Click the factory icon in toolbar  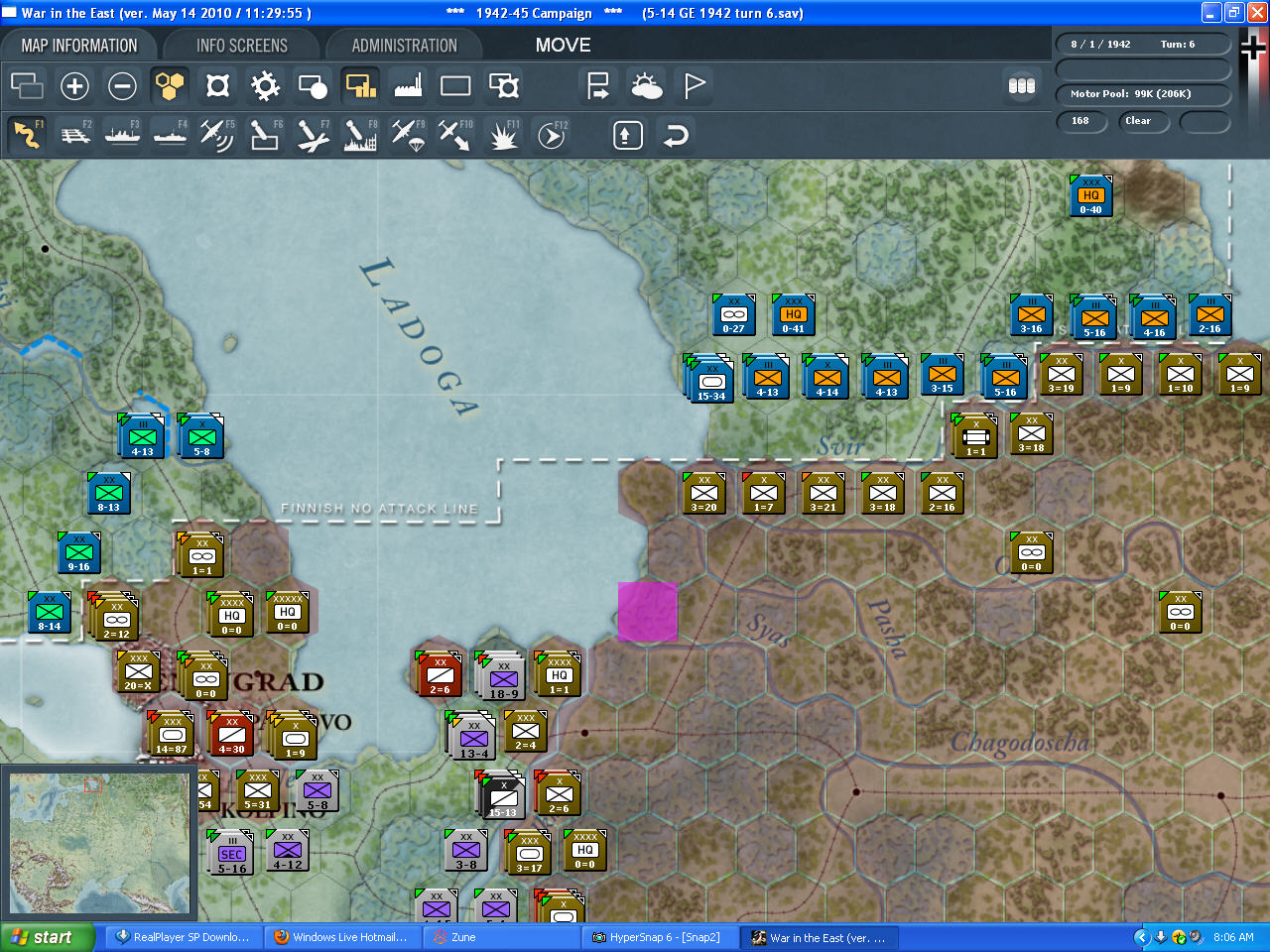[x=408, y=86]
